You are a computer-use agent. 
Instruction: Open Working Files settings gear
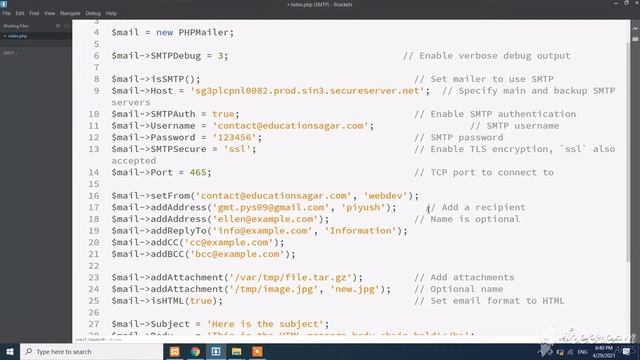pyautogui.click(x=58, y=26)
